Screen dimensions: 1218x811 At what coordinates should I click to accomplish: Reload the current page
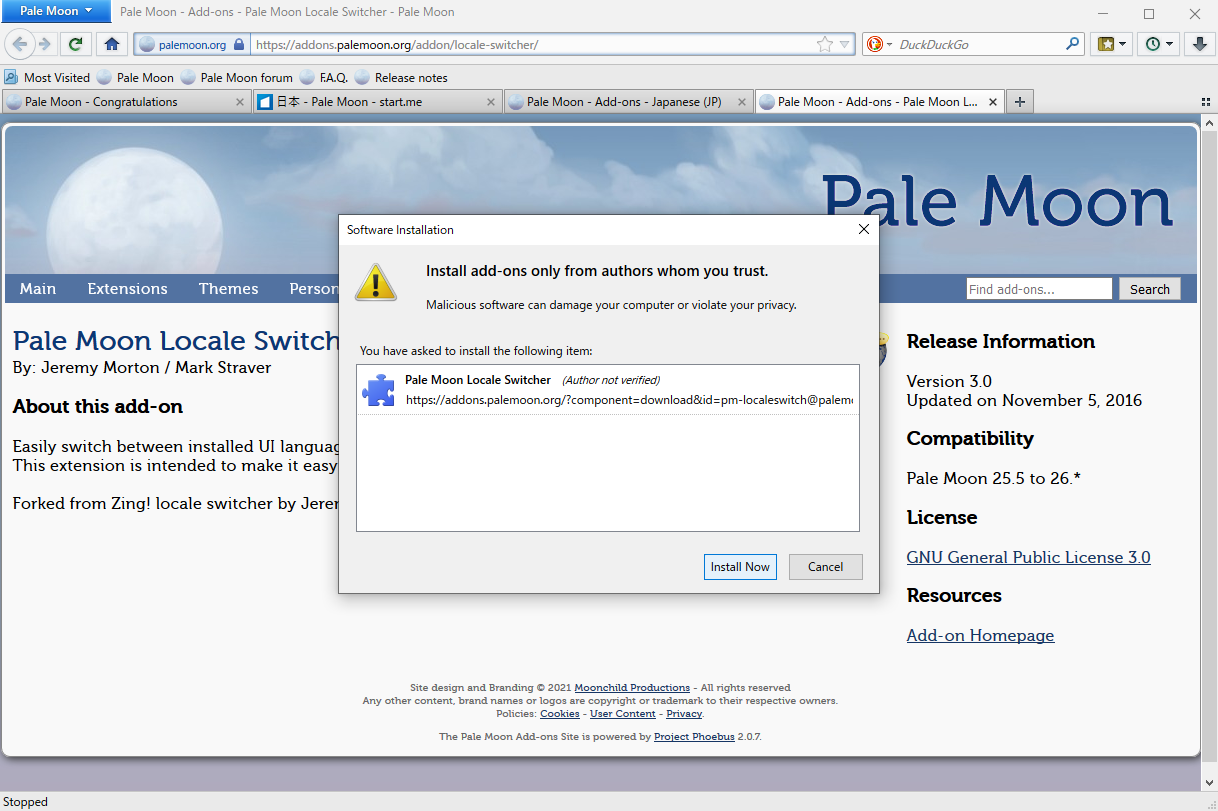76,44
